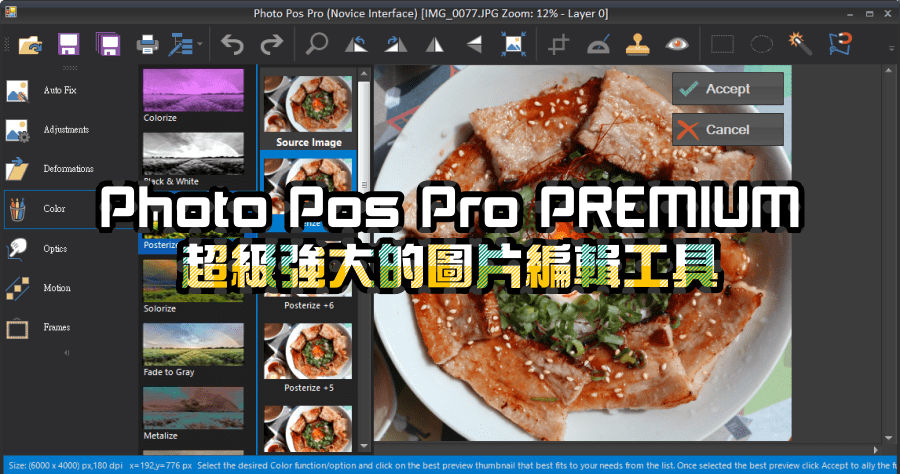Click the preview list scroll-down arrow
This screenshot has height=474, width=900.
pos(364,446)
